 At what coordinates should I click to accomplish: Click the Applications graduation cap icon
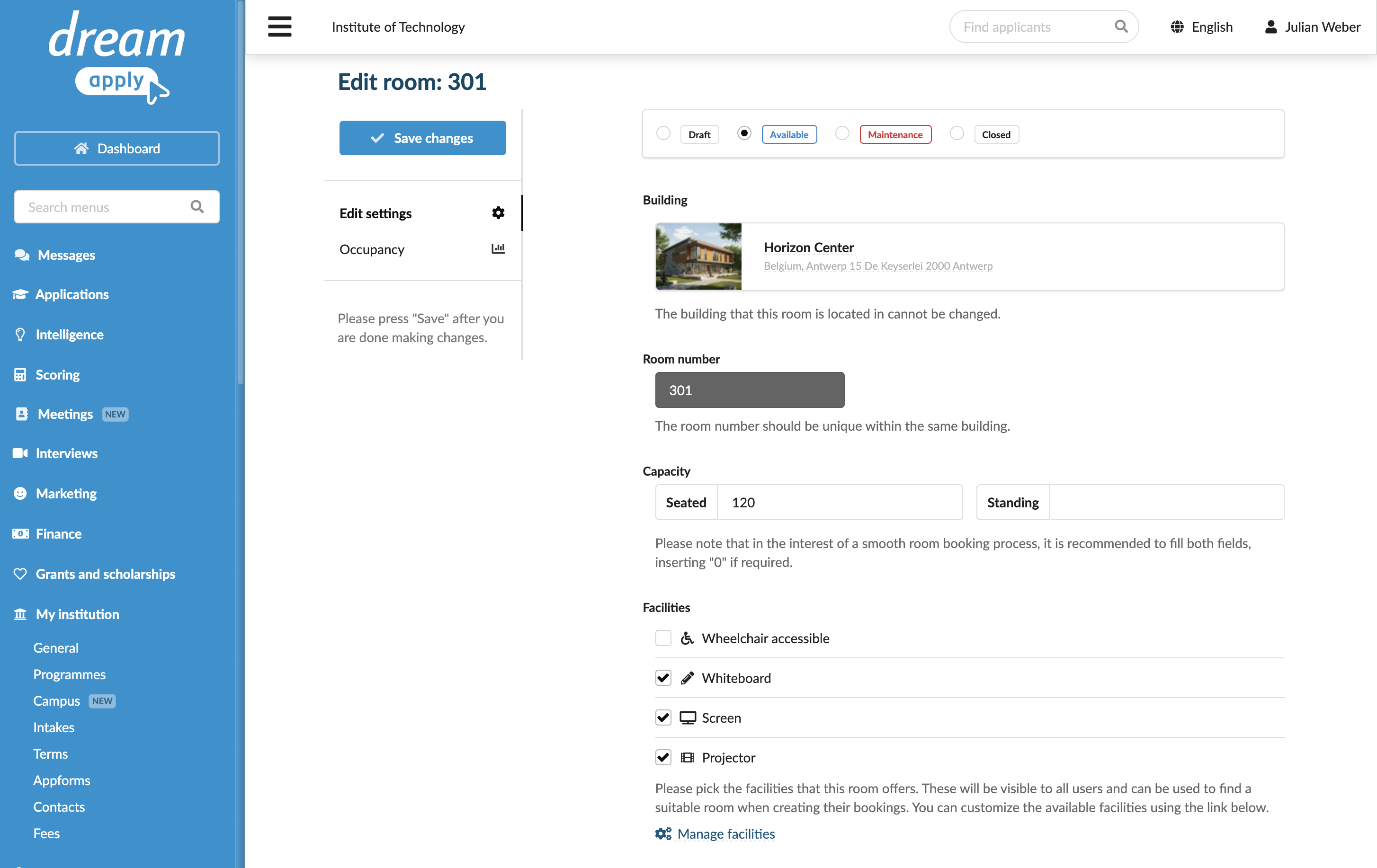[x=20, y=294]
